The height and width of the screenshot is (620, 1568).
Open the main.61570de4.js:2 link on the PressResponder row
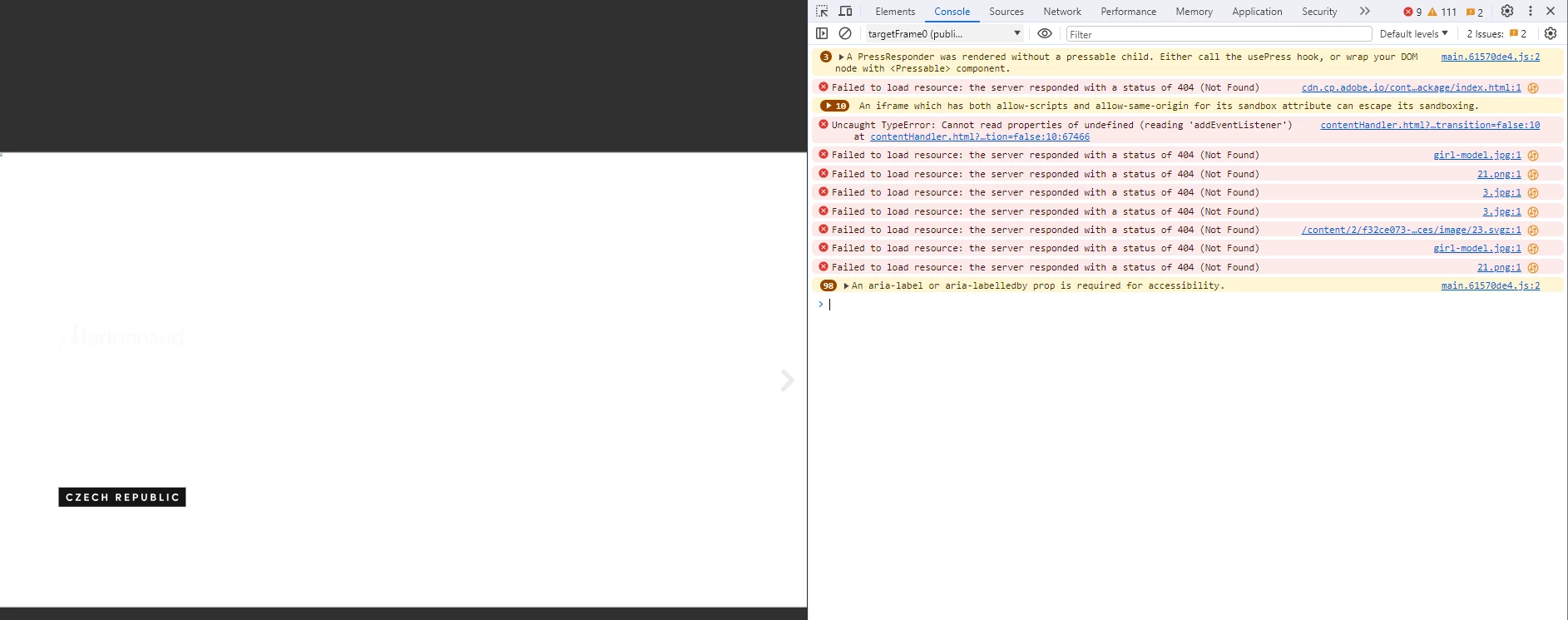coord(1490,57)
